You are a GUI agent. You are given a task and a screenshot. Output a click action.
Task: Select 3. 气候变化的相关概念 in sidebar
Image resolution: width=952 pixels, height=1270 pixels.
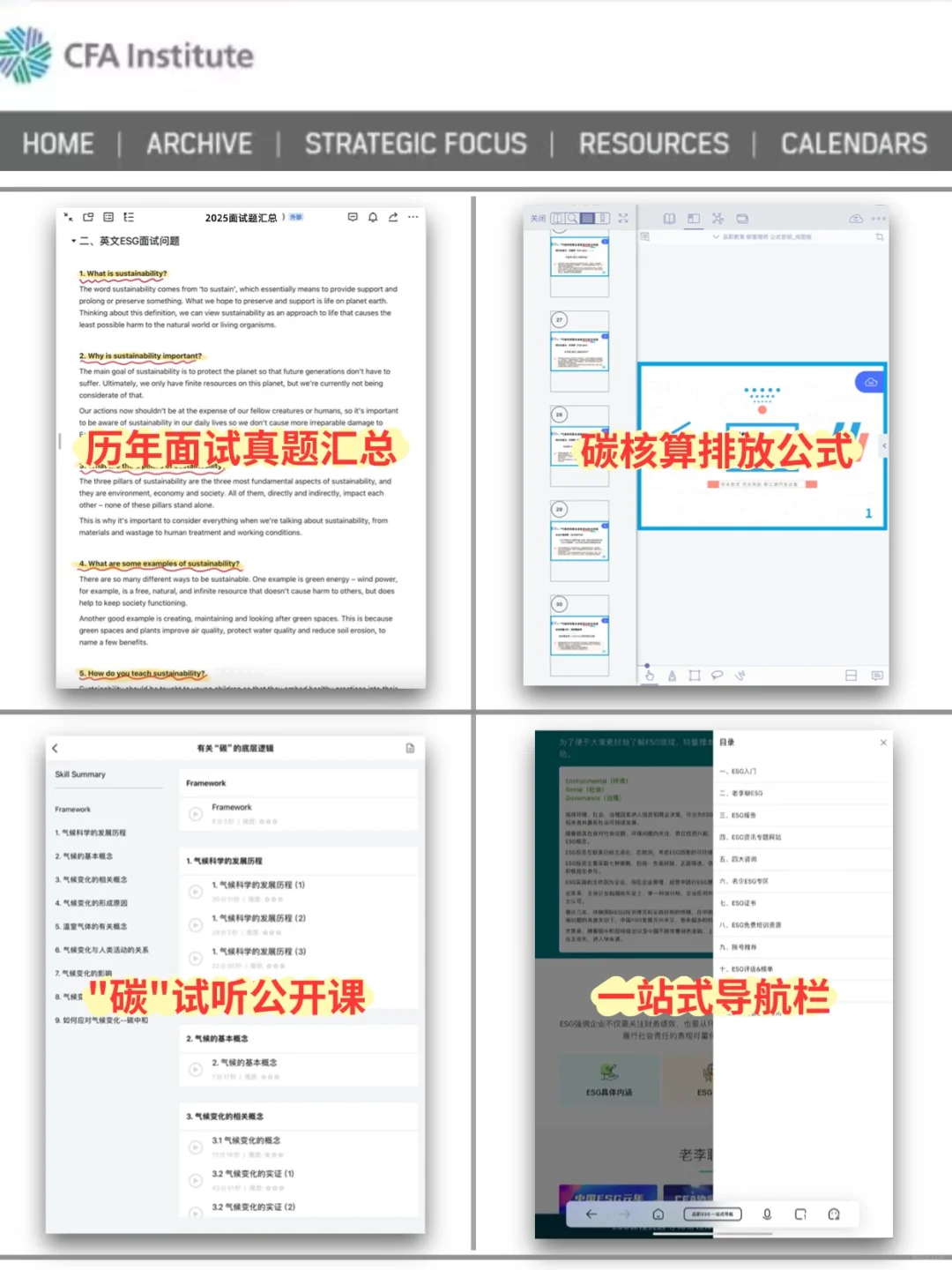pos(91,879)
